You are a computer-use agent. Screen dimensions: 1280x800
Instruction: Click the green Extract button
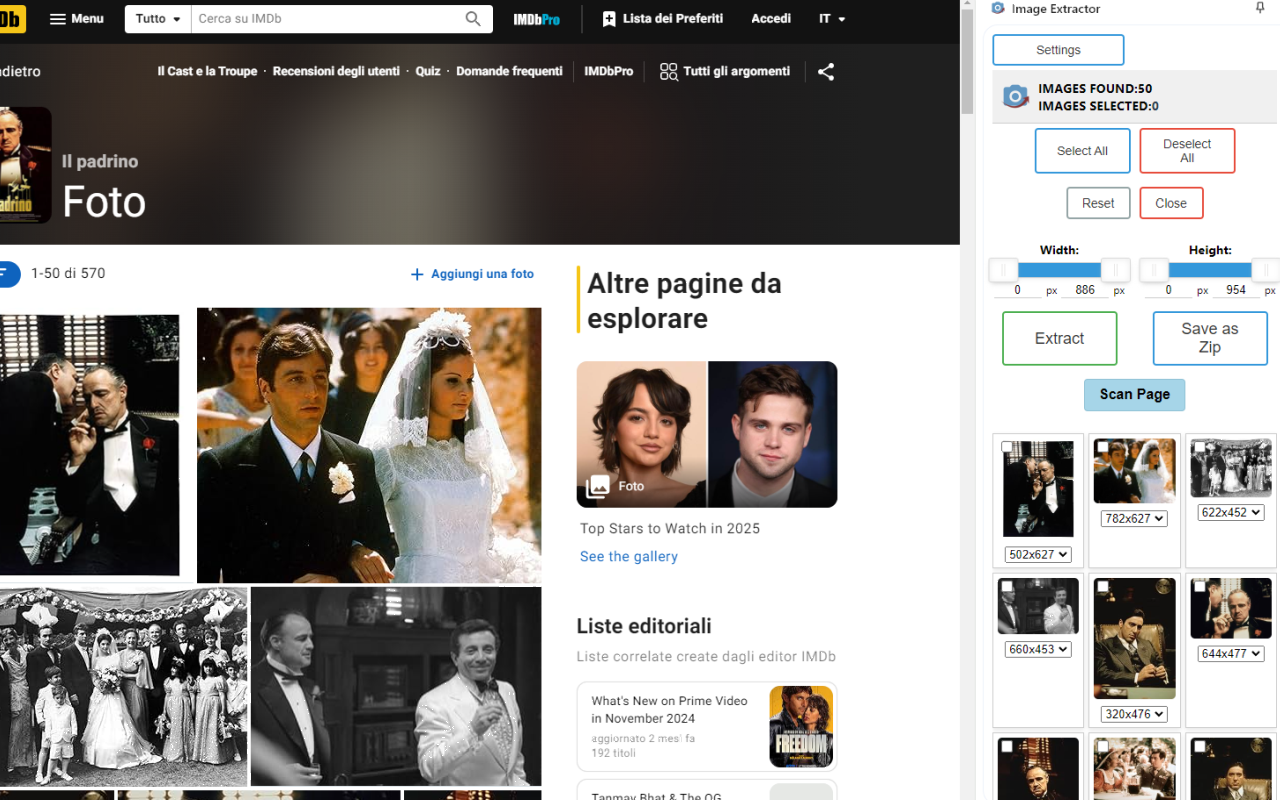1059,338
